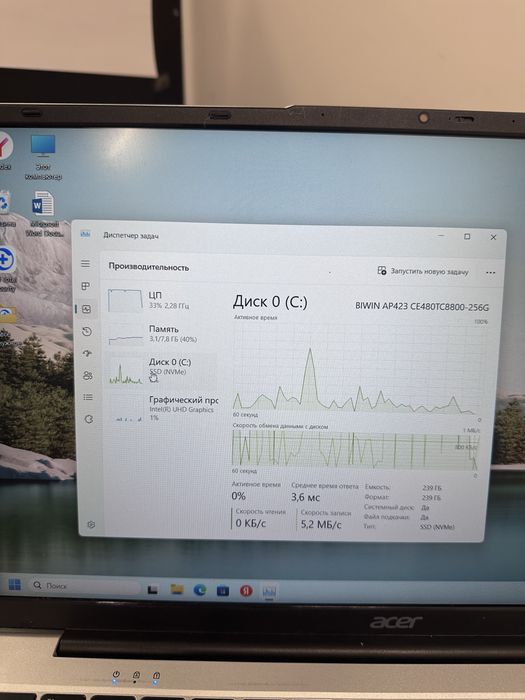Open the three-dots more options menu
The width and height of the screenshot is (525, 700).
pyautogui.click(x=490, y=272)
